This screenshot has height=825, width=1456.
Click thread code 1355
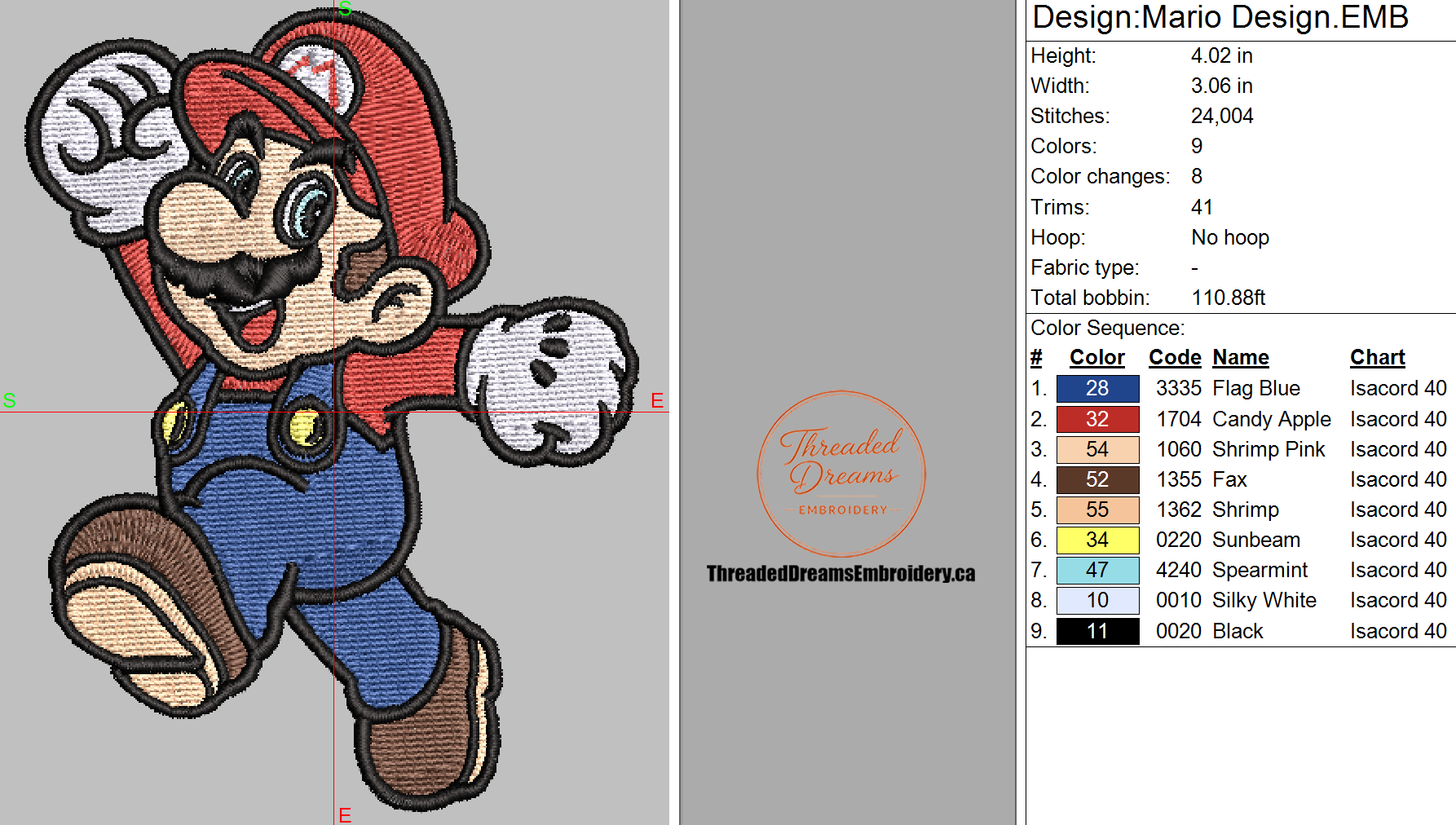[x=1178, y=479]
